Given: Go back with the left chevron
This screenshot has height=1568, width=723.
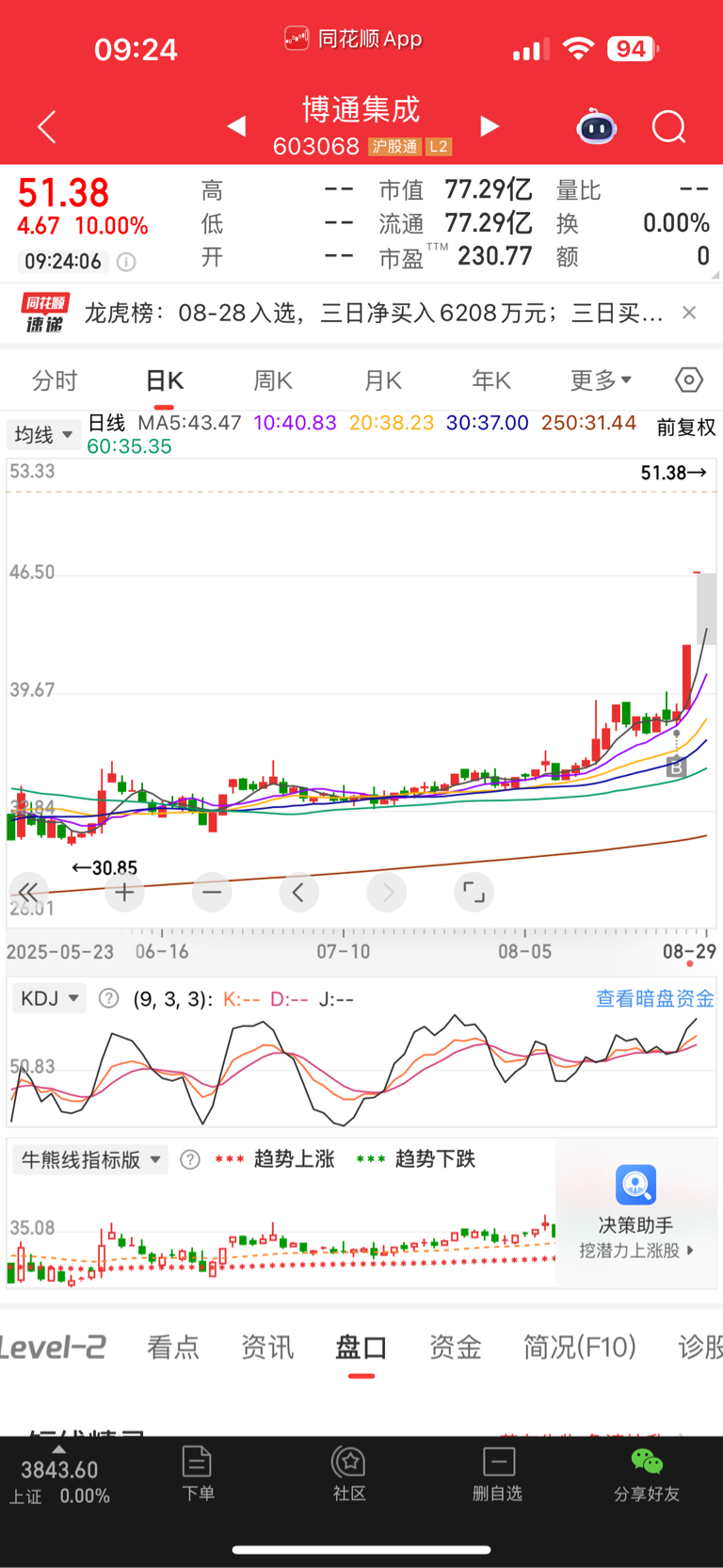Looking at the screenshot, I should coord(47,126).
